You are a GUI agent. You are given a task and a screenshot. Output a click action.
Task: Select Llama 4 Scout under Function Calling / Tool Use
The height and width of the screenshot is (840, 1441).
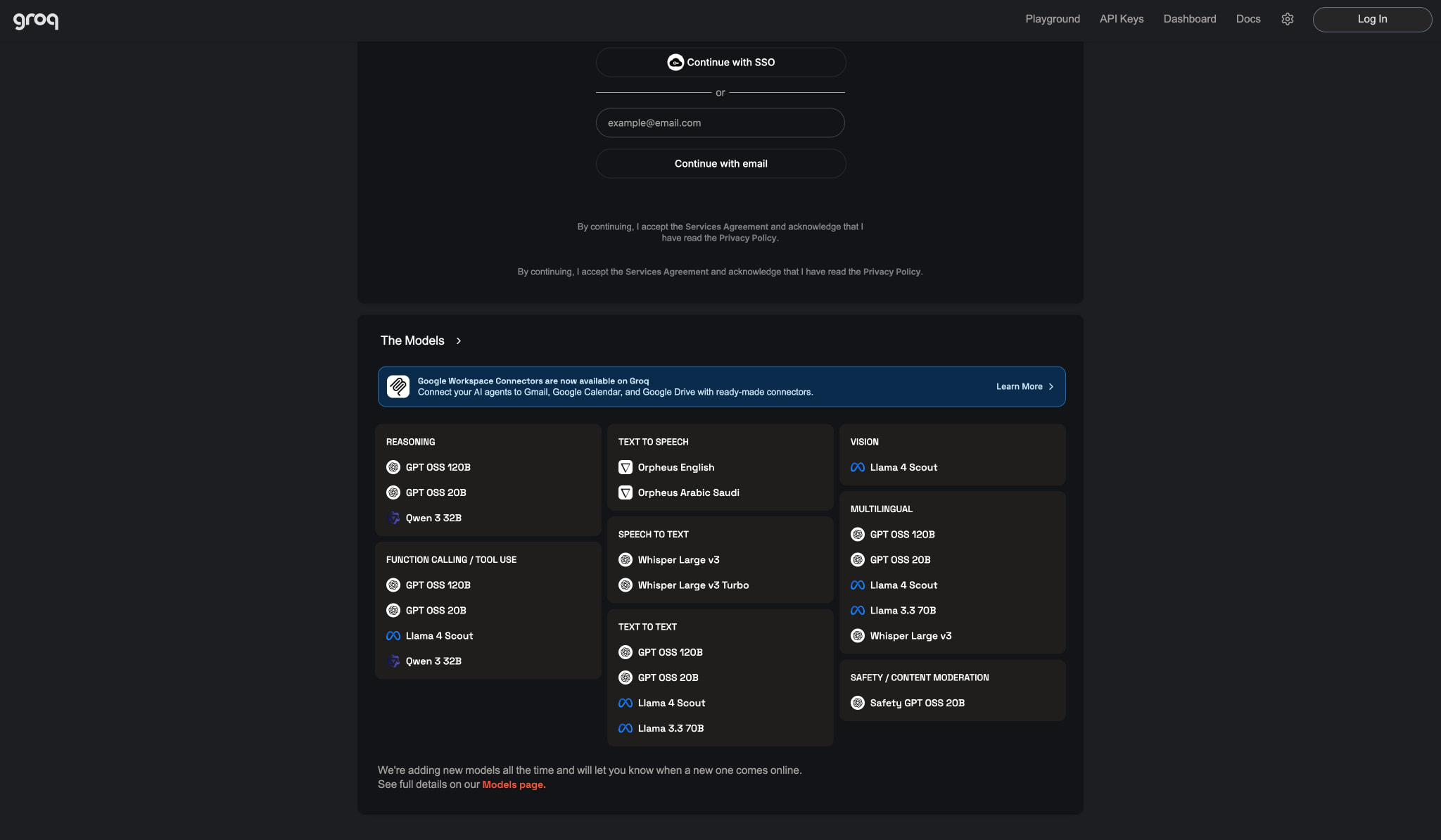[439, 636]
